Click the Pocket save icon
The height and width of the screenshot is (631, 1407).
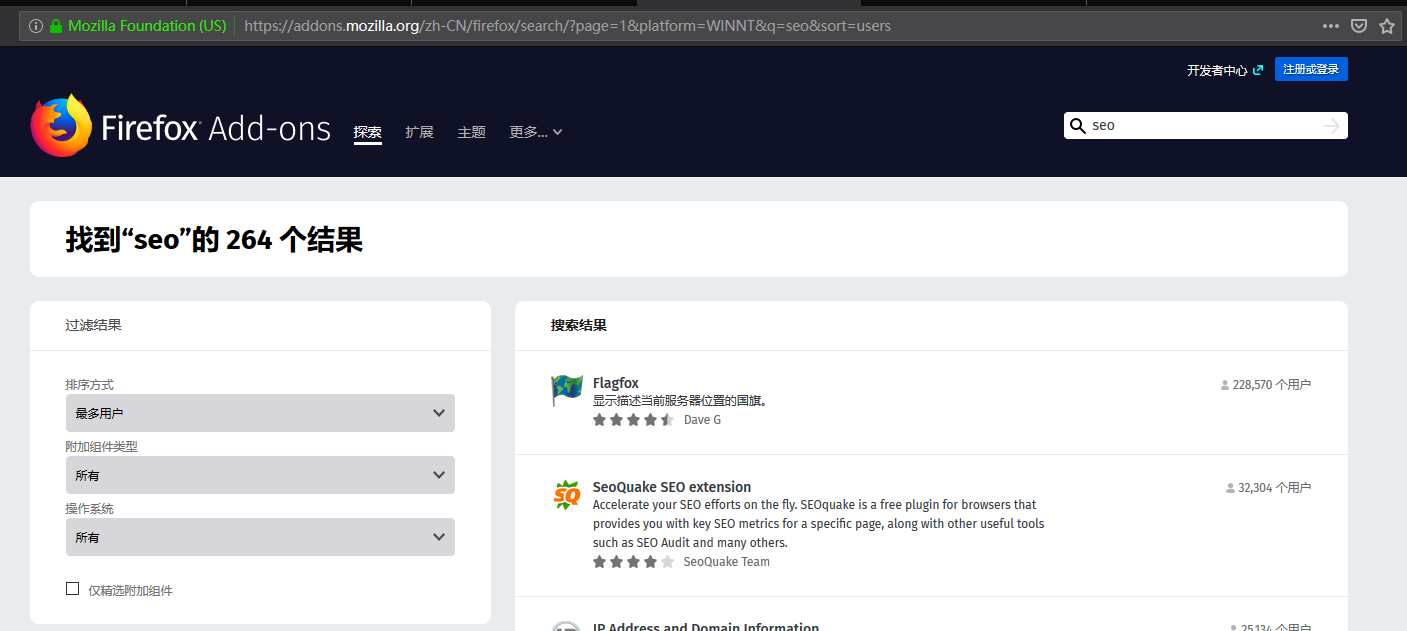pos(1359,26)
